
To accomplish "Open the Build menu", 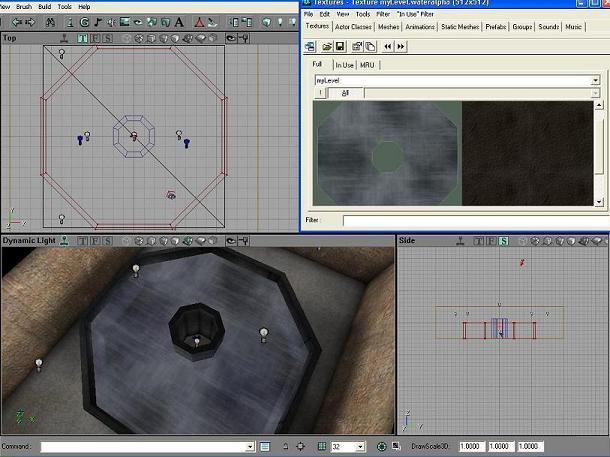I will 45,6.
